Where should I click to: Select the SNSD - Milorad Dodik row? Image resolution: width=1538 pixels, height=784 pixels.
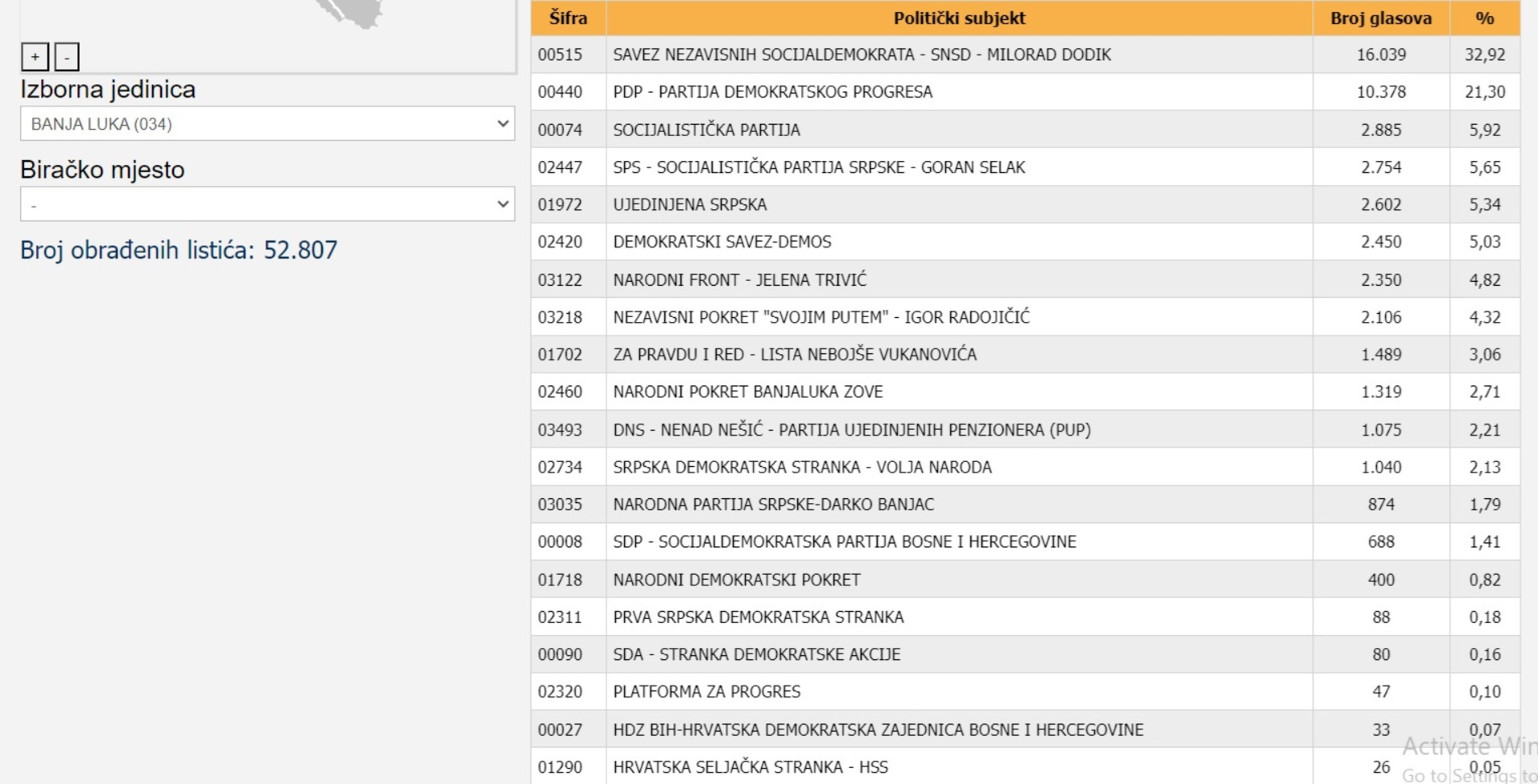(861, 54)
